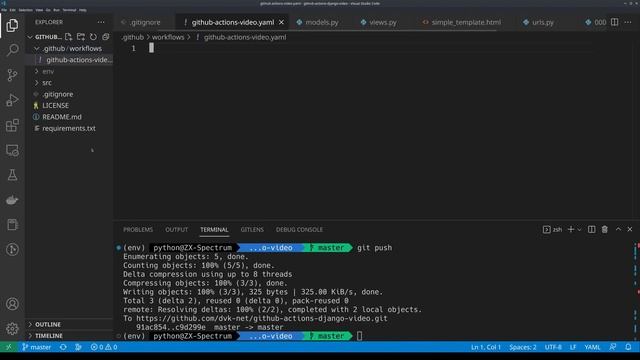Viewport: 640px width, 360px height.
Task: Switch to the urls.py editor tab
Action: click(x=542, y=22)
